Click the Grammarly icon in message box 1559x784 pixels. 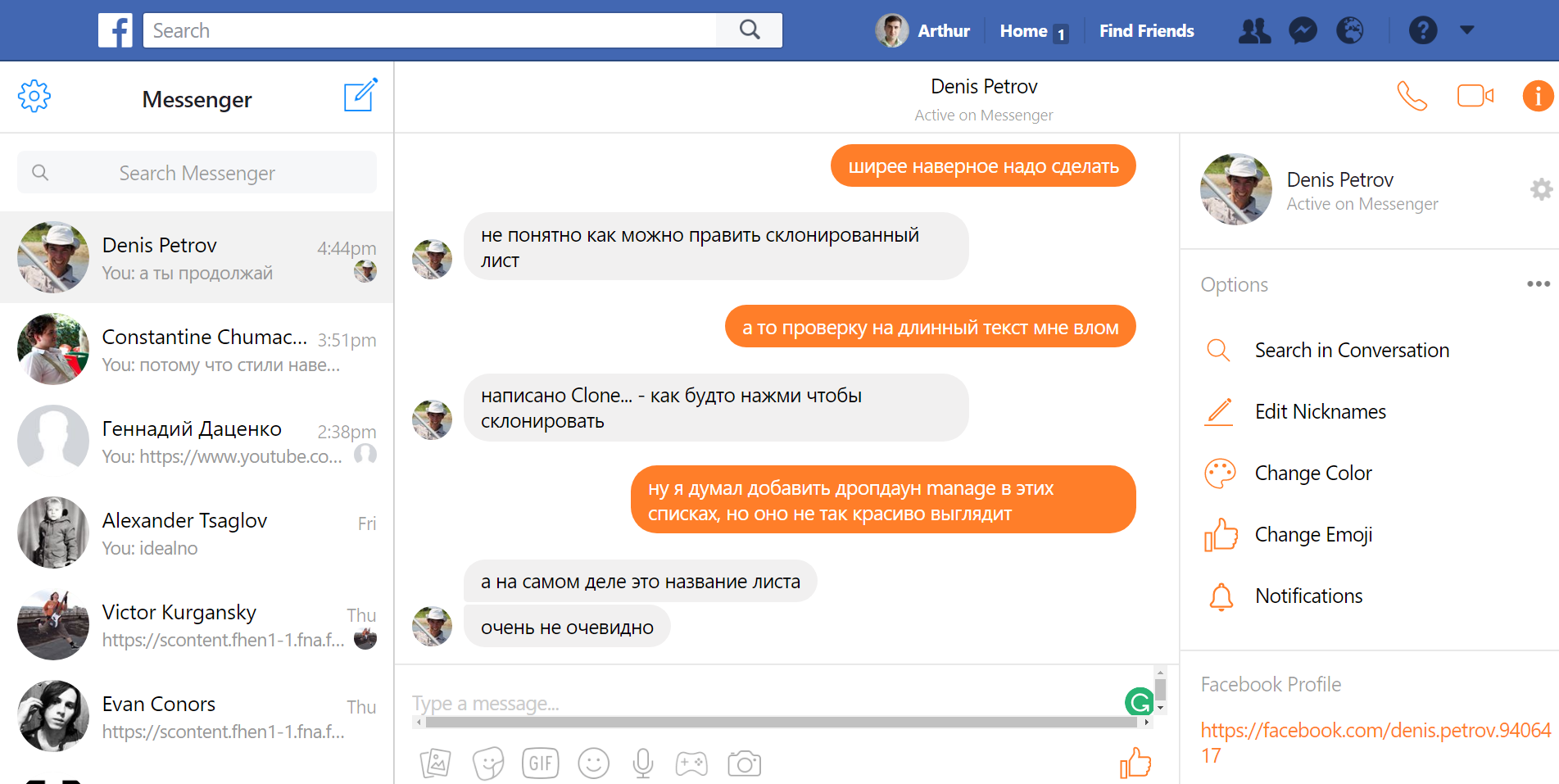coord(1139,702)
